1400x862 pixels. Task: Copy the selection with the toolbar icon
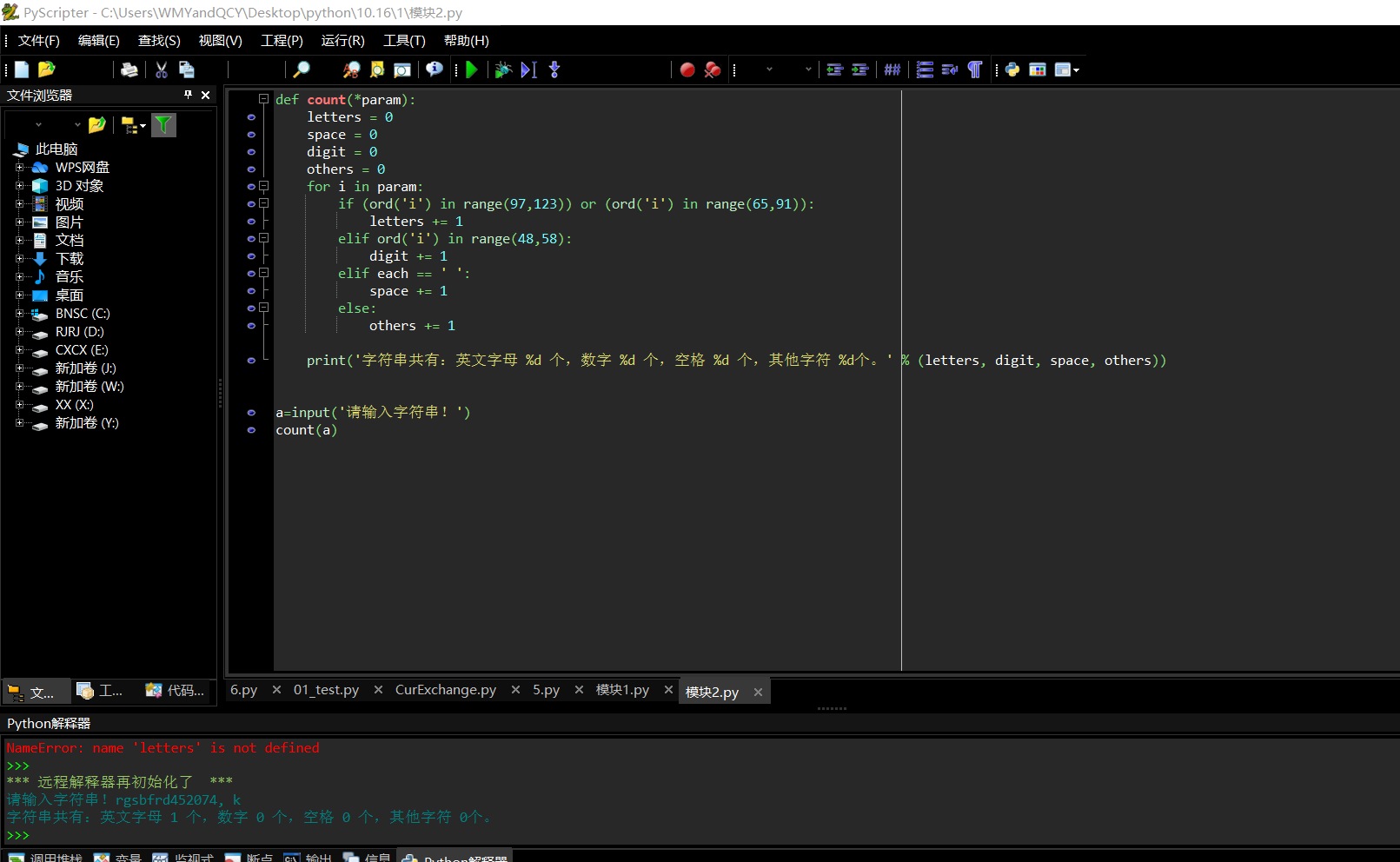[x=187, y=70]
